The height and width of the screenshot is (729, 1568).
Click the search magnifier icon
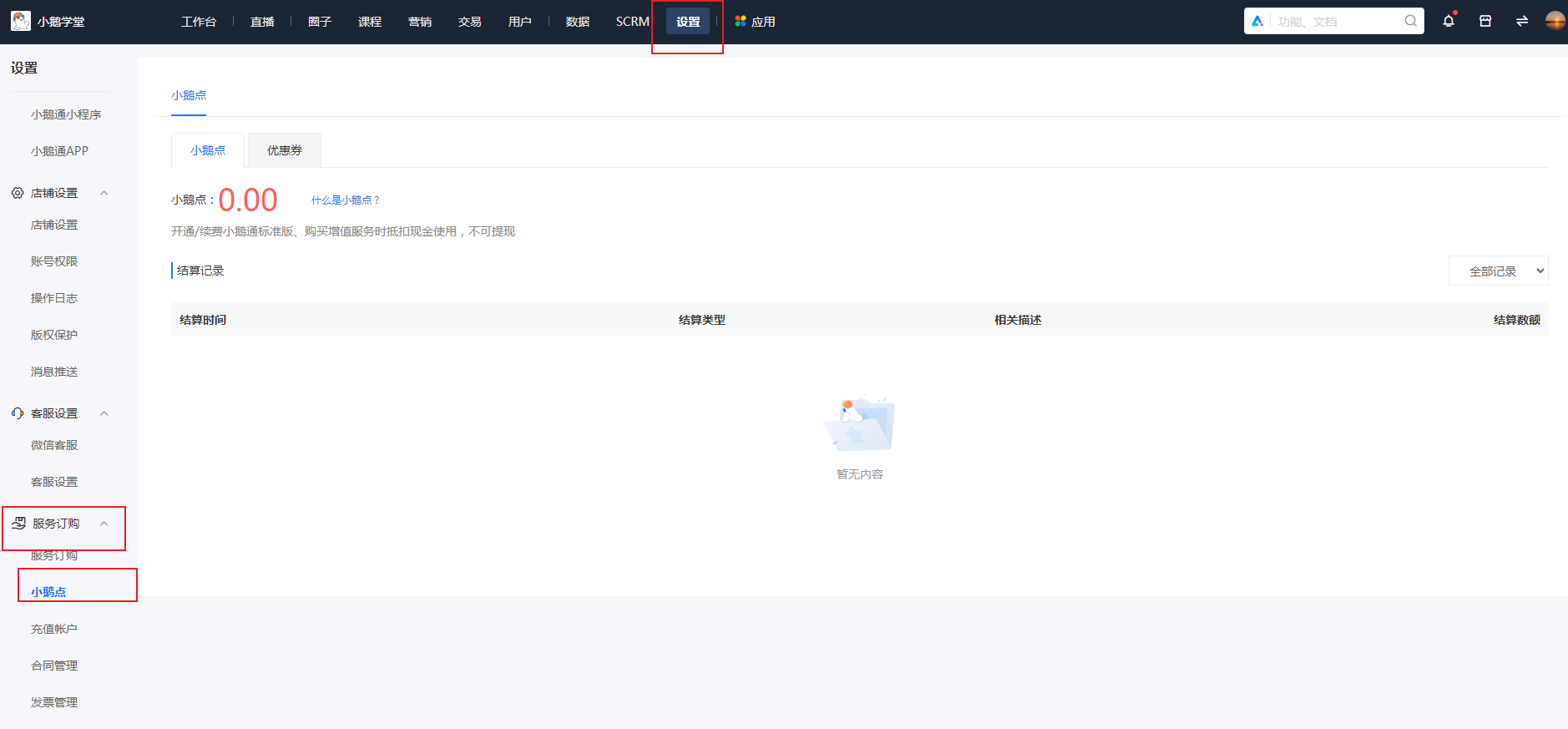(1410, 21)
